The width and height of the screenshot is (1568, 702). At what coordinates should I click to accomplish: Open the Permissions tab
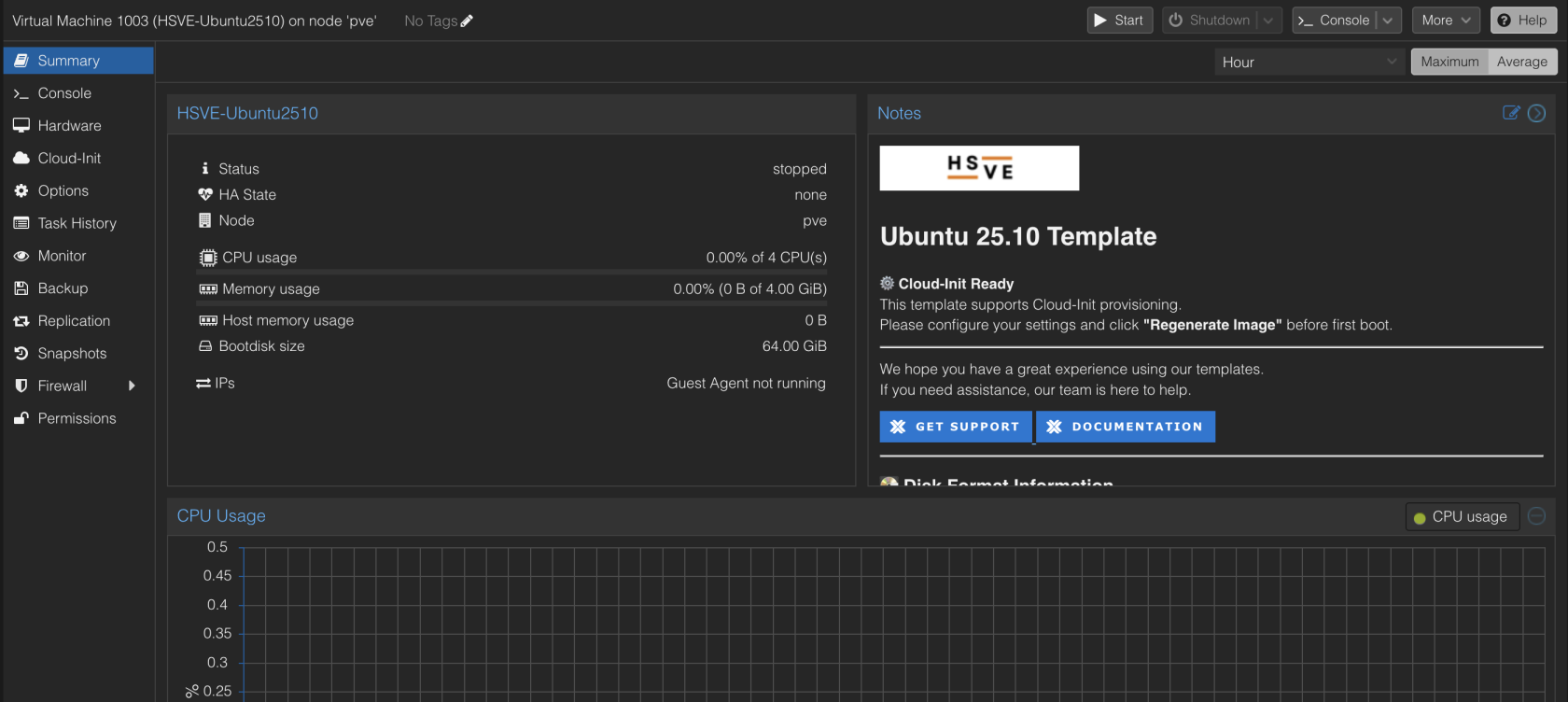(x=78, y=418)
